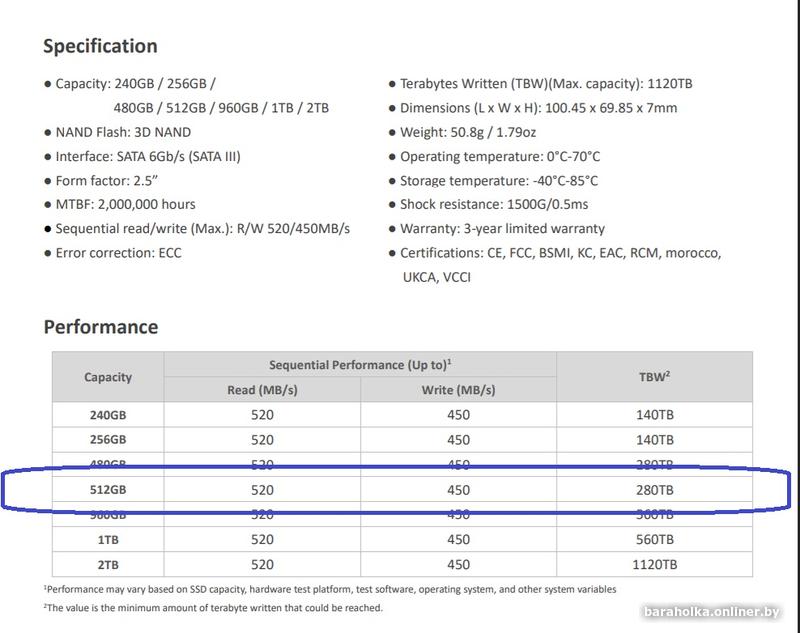Select the 2TB capacity cell
The width and height of the screenshot is (800, 633).
[108, 565]
